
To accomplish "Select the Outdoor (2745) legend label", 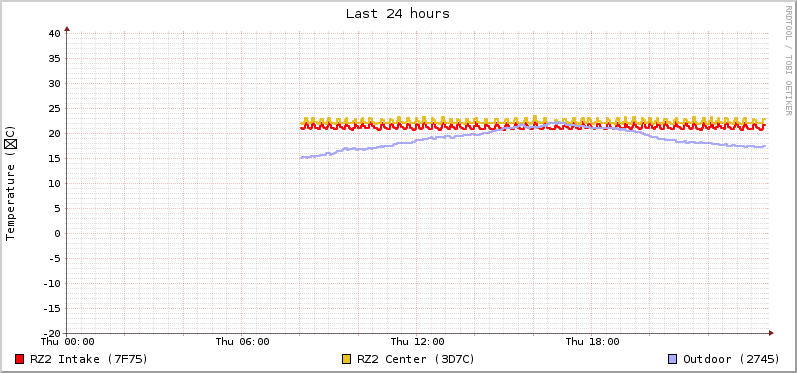I will tap(731, 359).
